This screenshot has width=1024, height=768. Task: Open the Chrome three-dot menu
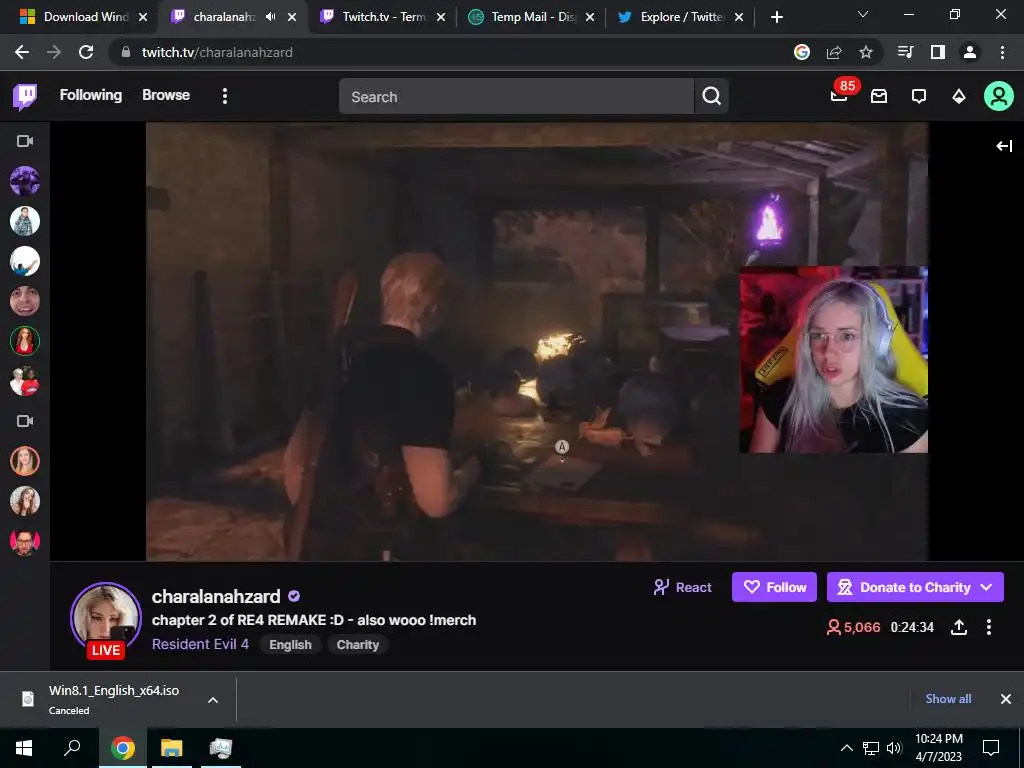(x=1002, y=52)
